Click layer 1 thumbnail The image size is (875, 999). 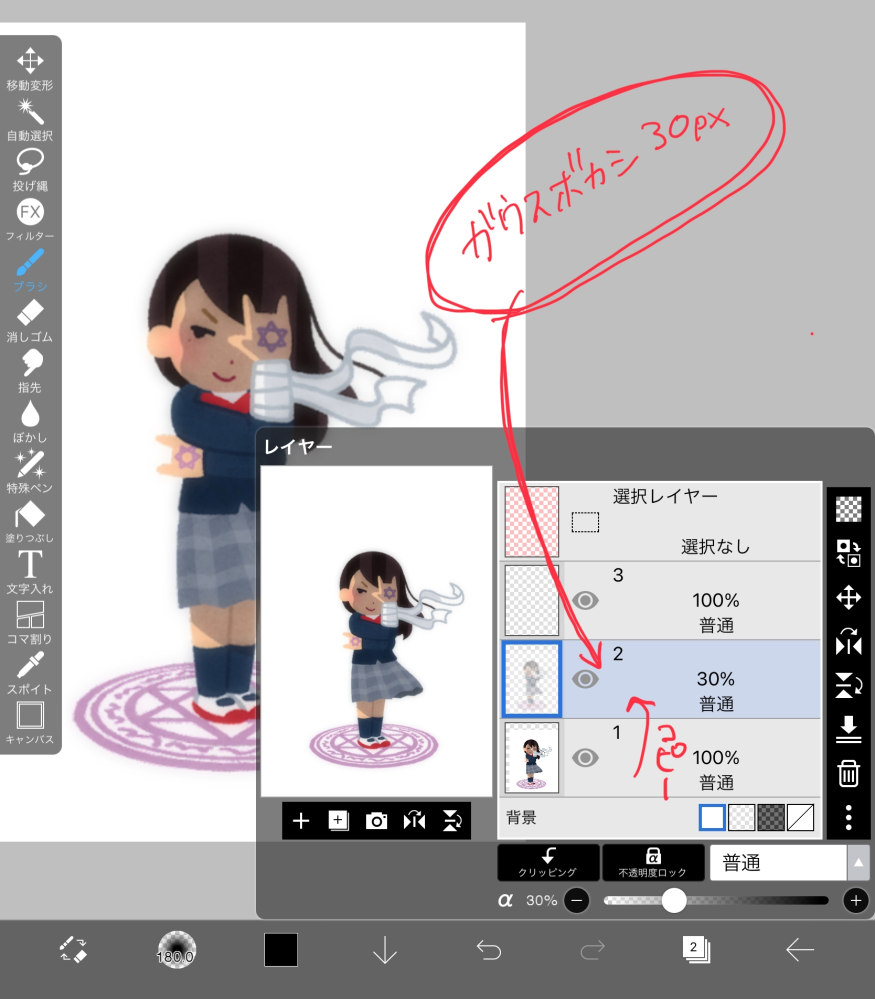(x=532, y=758)
